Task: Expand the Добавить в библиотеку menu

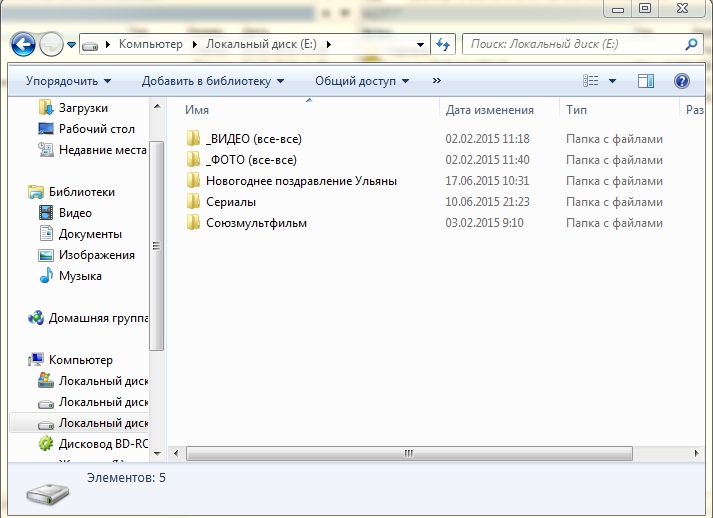Action: [212, 81]
